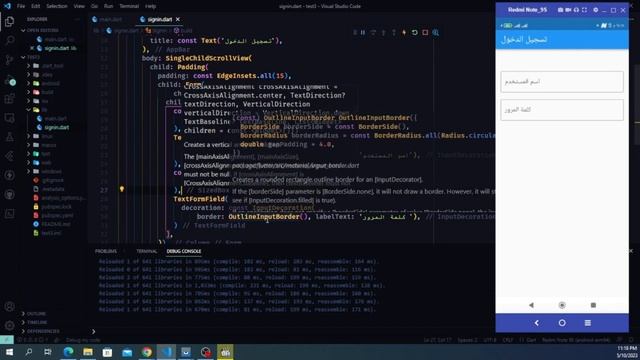The image size is (640, 360).
Task: Open signin.dart under lib folder
Action: pyautogui.click(x=57, y=127)
